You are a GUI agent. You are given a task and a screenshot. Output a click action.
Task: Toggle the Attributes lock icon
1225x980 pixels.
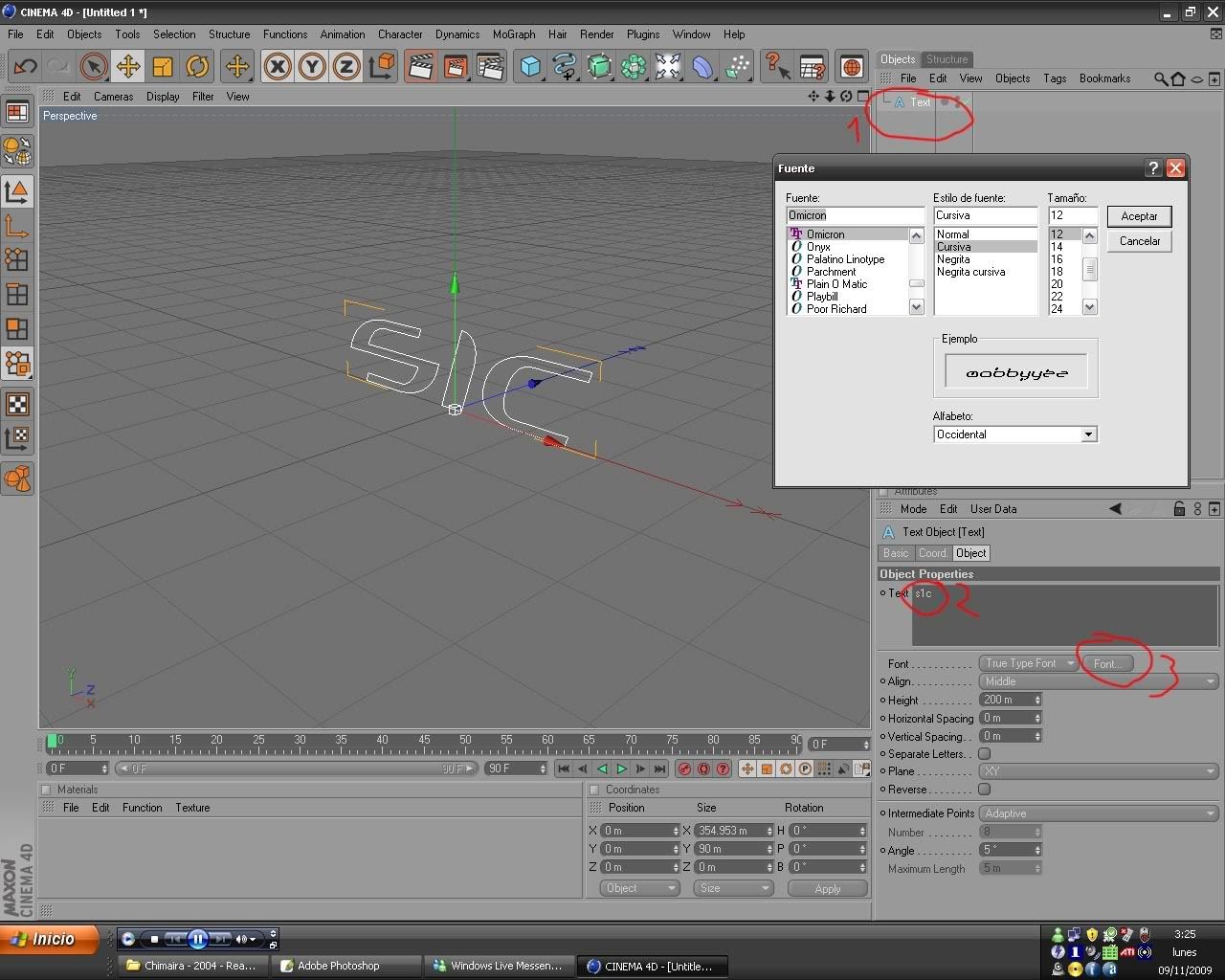(1179, 509)
